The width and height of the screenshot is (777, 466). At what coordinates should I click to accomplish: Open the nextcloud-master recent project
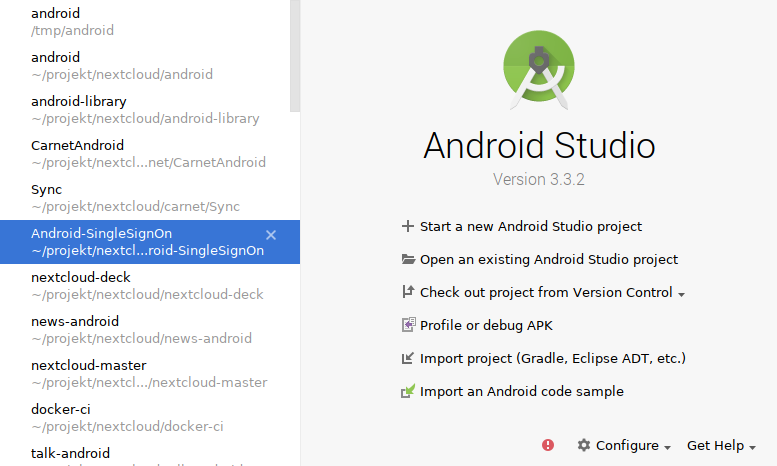point(150,374)
